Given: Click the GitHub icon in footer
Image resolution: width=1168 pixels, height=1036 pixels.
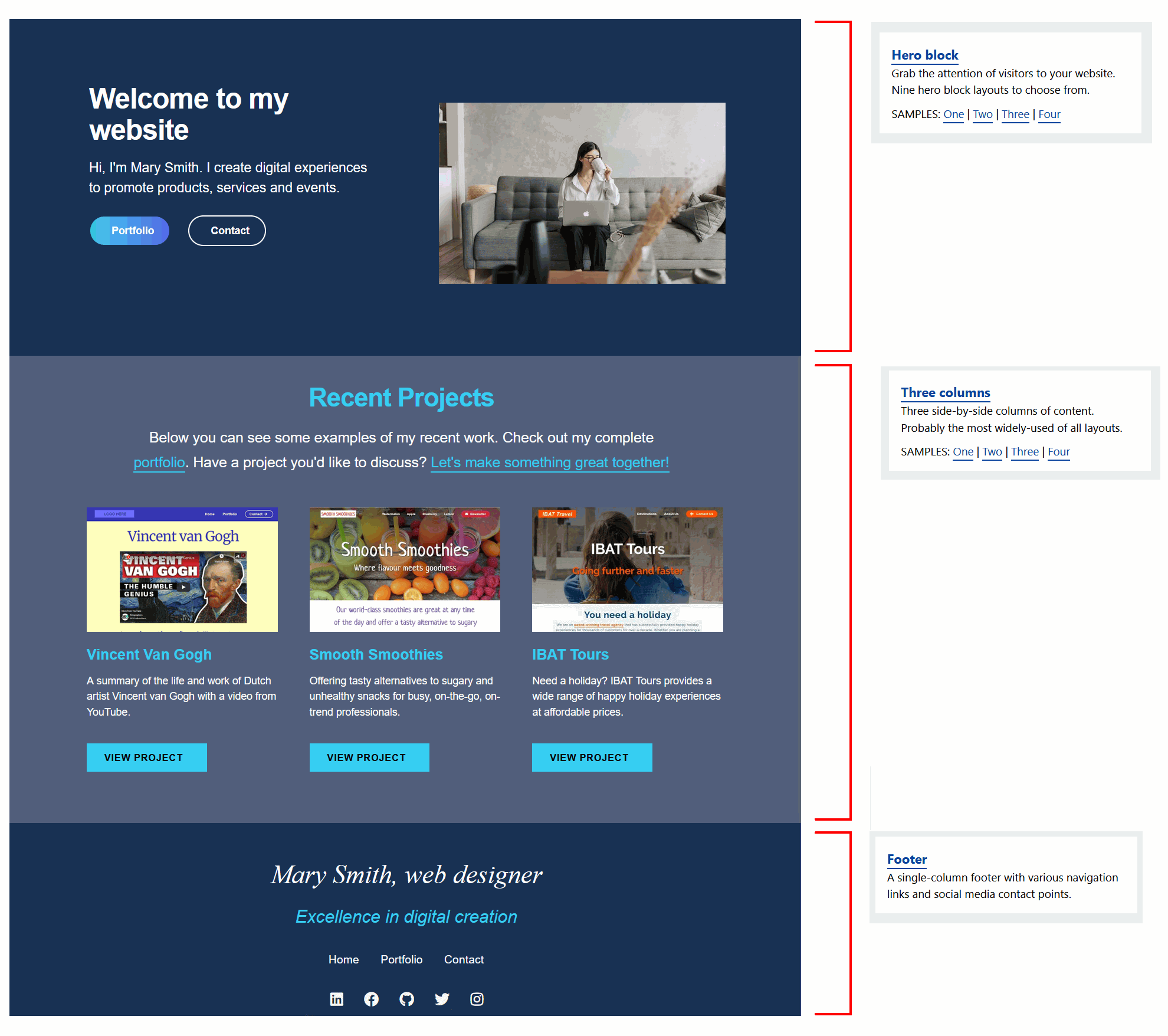Looking at the screenshot, I should [x=406, y=997].
